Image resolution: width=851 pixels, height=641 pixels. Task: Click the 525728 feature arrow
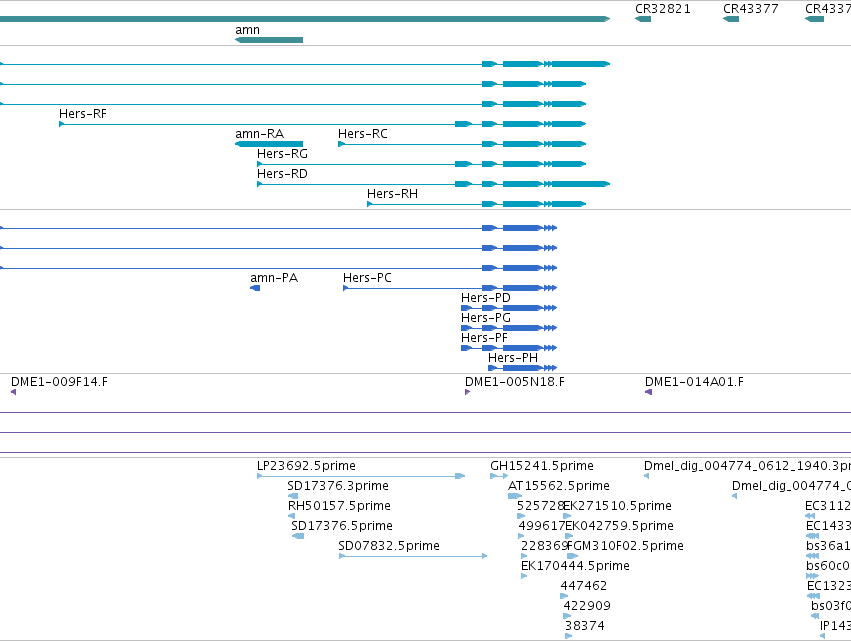[x=520, y=516]
